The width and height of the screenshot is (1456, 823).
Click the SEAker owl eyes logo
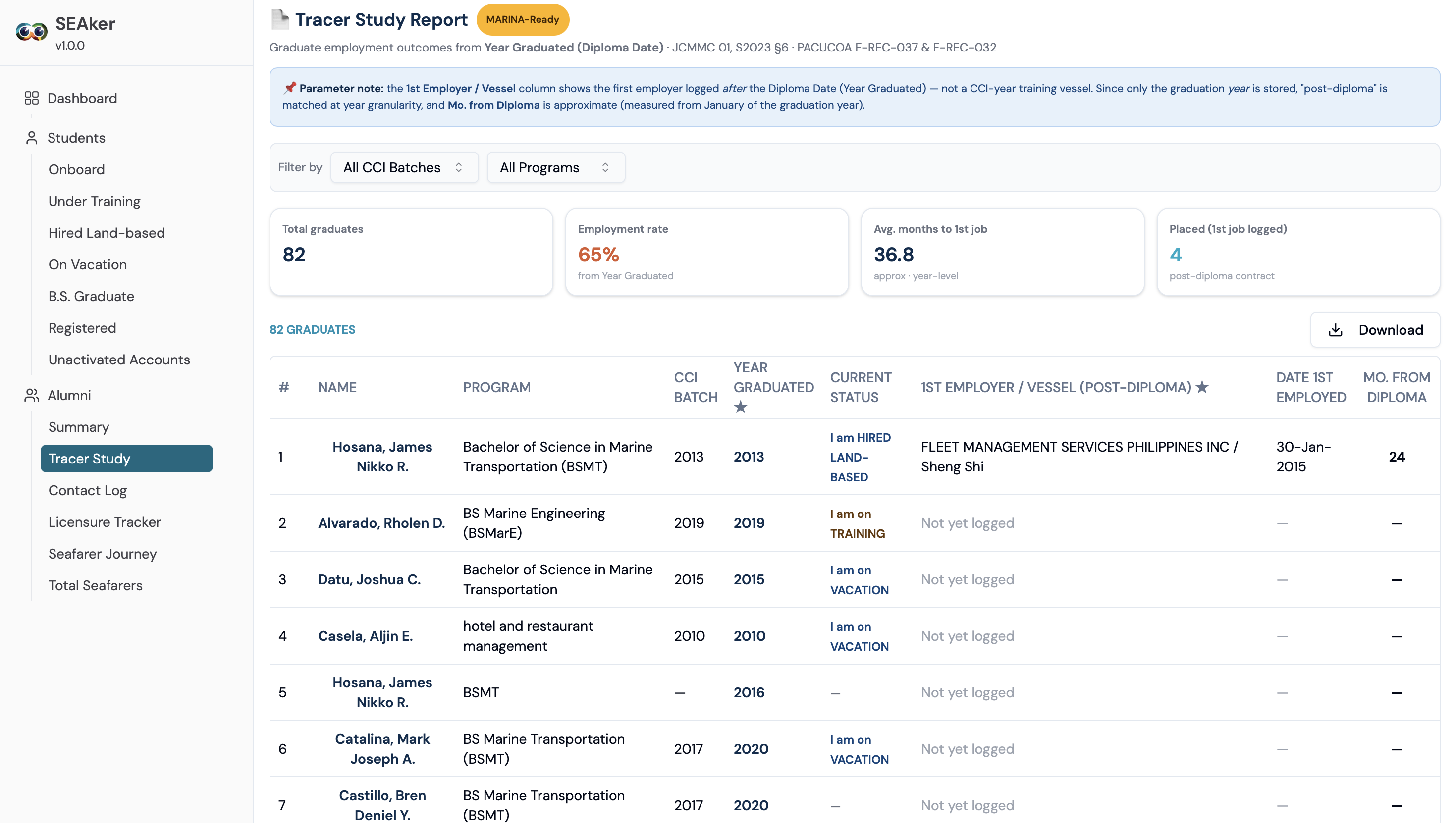point(31,32)
